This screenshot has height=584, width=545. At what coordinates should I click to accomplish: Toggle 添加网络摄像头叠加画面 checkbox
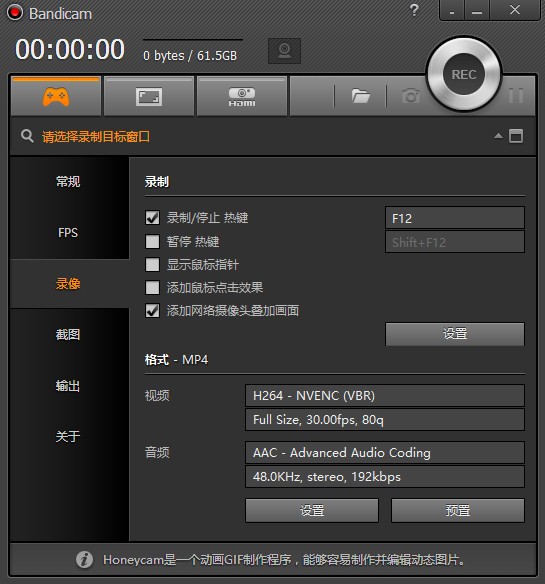pyautogui.click(x=152, y=311)
